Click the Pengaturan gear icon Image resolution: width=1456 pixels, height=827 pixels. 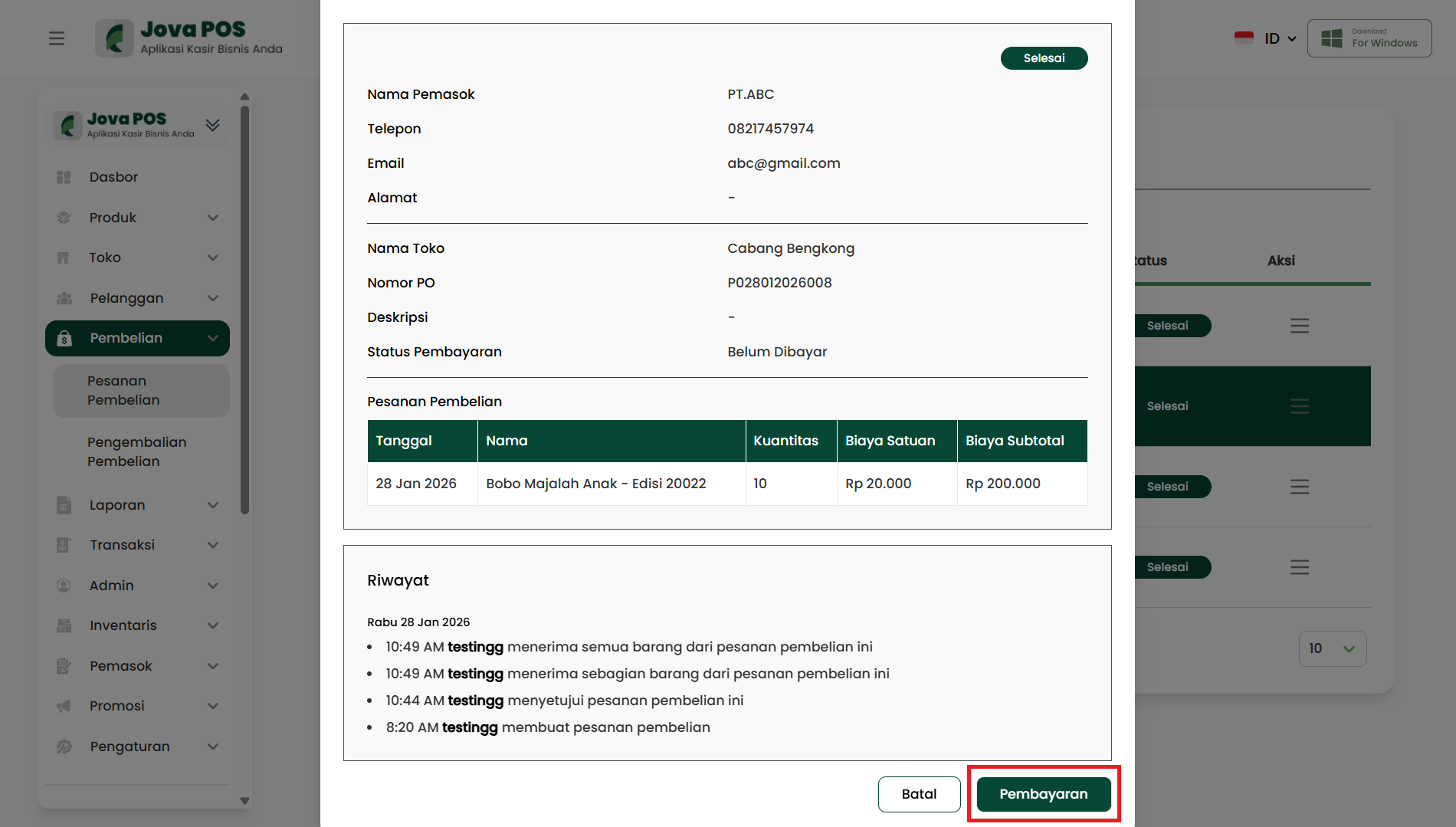[64, 747]
